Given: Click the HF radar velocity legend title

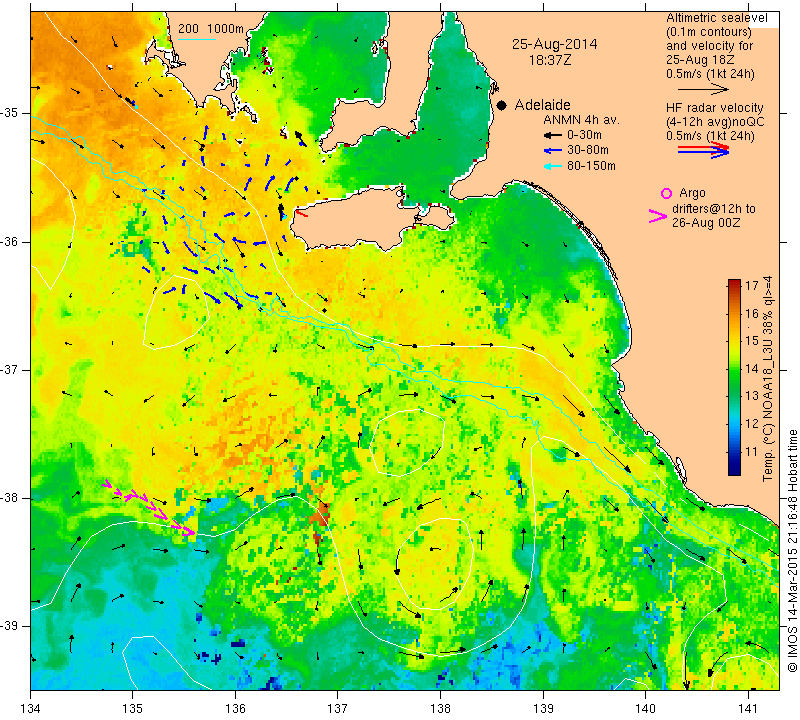Looking at the screenshot, I should pos(715,108).
